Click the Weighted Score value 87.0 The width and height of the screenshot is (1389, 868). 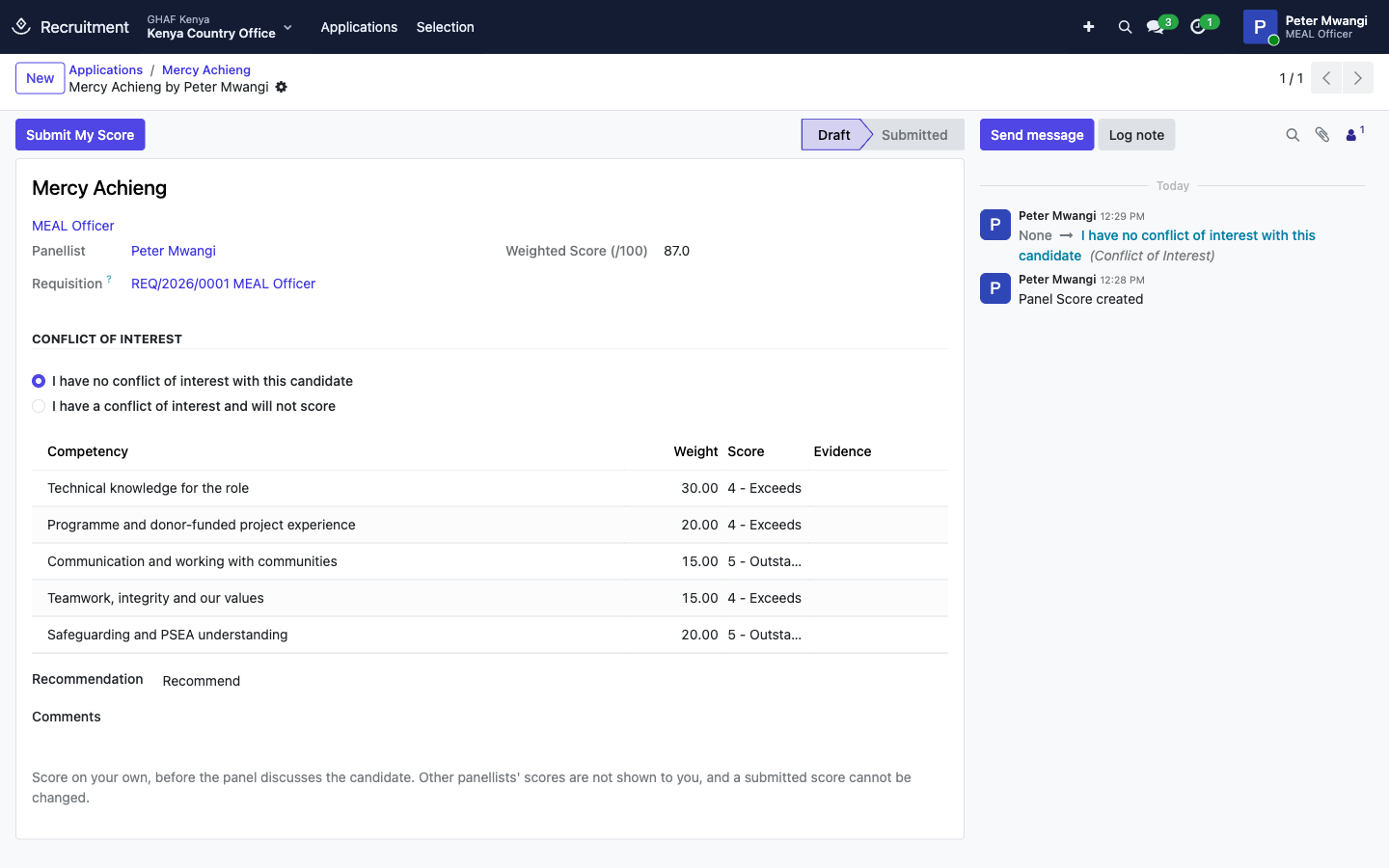click(677, 251)
